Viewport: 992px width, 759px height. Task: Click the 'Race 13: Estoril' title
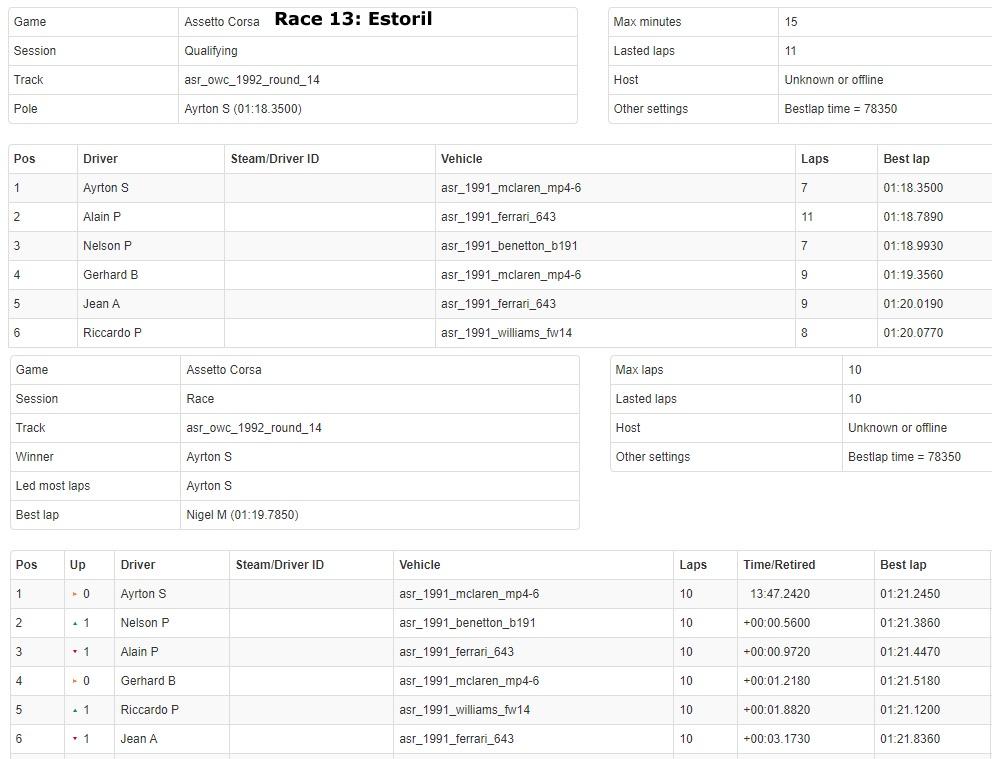coord(353,19)
